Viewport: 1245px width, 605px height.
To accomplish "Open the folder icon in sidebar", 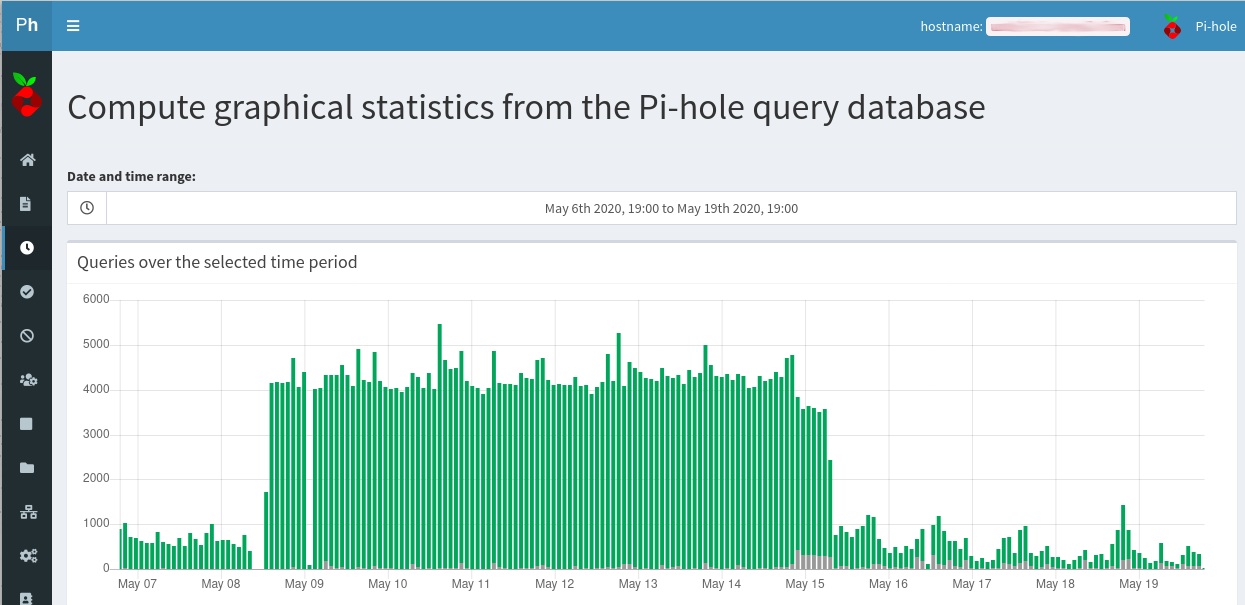I will [x=27, y=468].
